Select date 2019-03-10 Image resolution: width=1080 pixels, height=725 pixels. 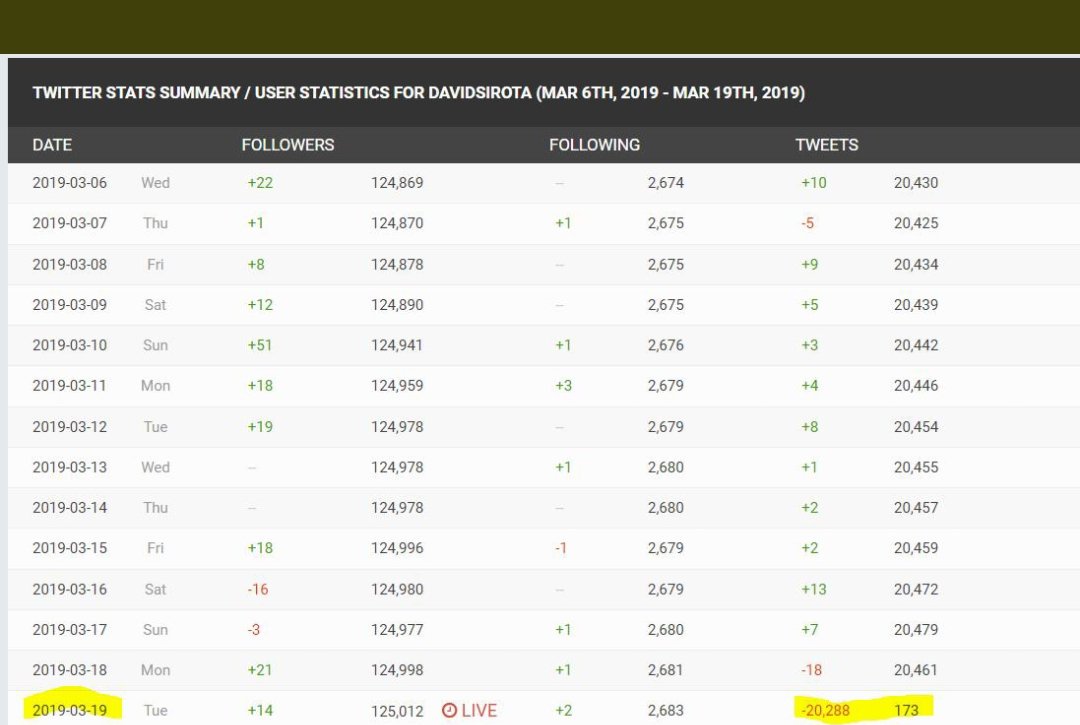pos(70,345)
